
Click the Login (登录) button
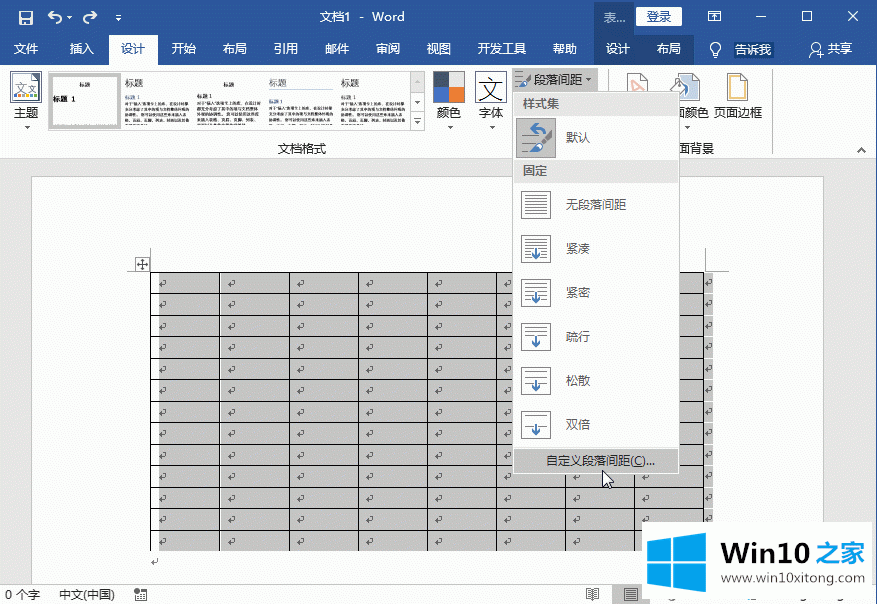pyautogui.click(x=659, y=16)
